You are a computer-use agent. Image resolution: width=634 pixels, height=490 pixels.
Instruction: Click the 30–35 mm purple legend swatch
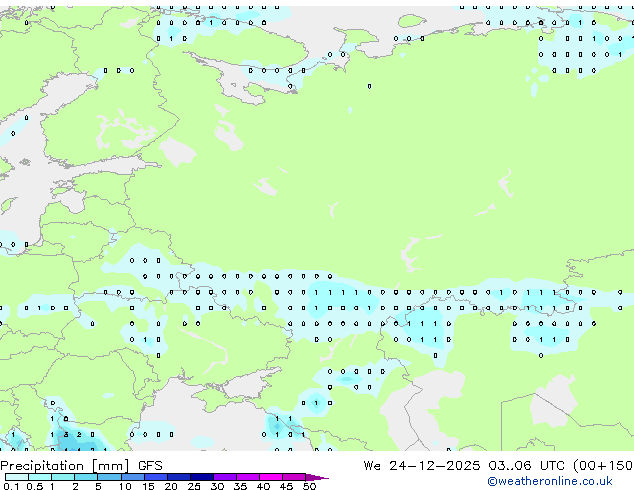coord(224,477)
